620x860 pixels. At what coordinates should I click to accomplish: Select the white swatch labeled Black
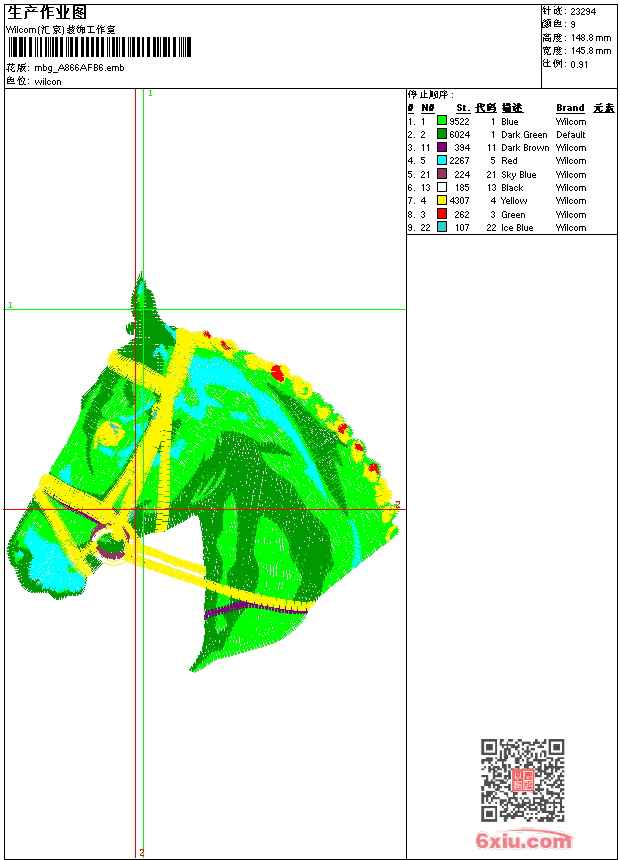click(x=441, y=187)
